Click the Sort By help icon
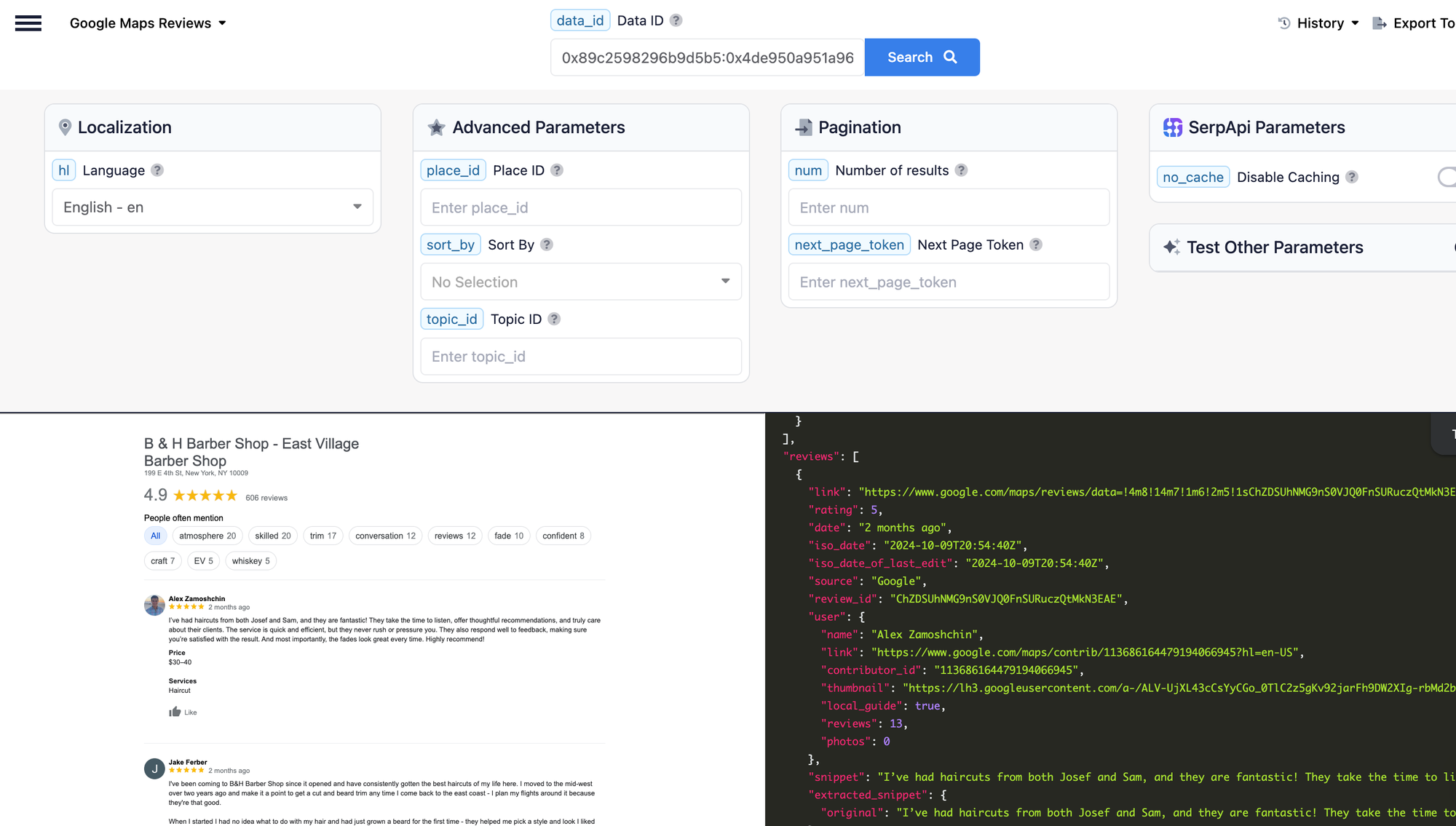Image resolution: width=1456 pixels, height=826 pixels. point(547,245)
